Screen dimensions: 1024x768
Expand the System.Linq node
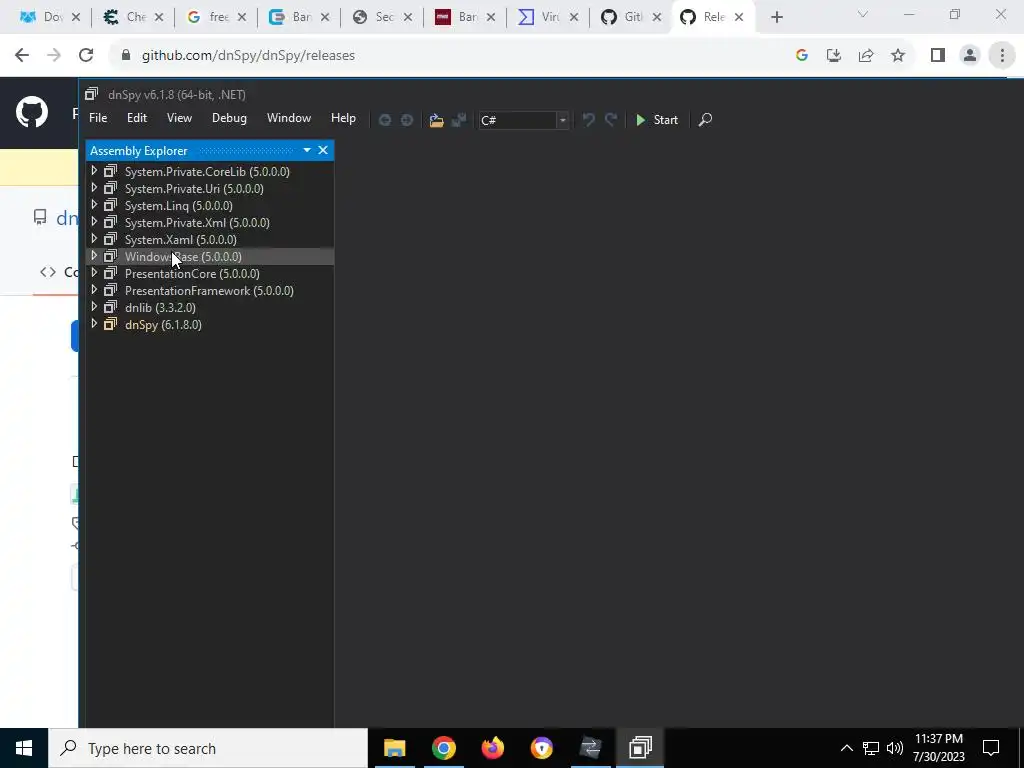point(94,205)
